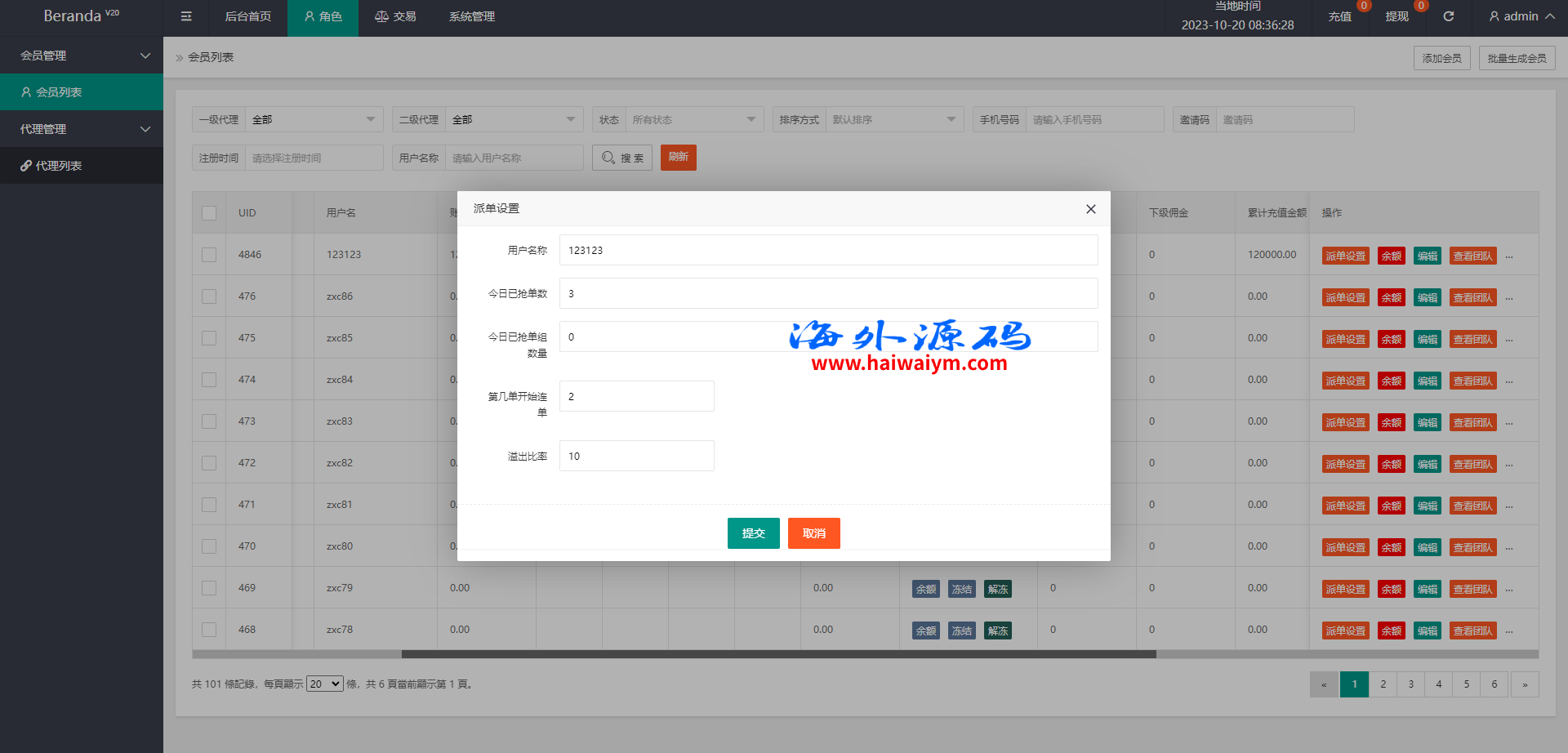Check the row checkbox for UID 468

(209, 630)
